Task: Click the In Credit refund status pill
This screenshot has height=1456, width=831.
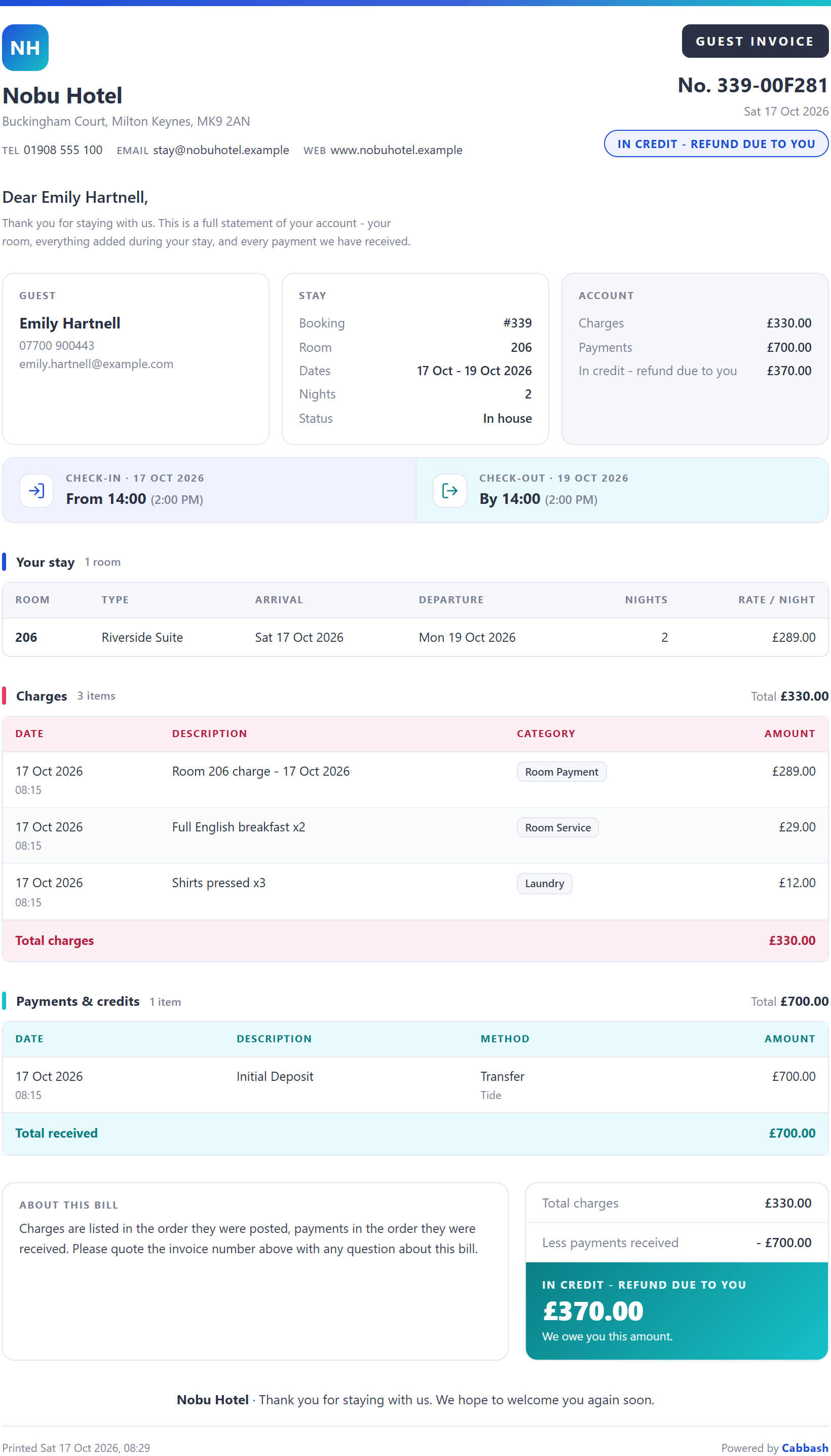Action: pos(715,144)
